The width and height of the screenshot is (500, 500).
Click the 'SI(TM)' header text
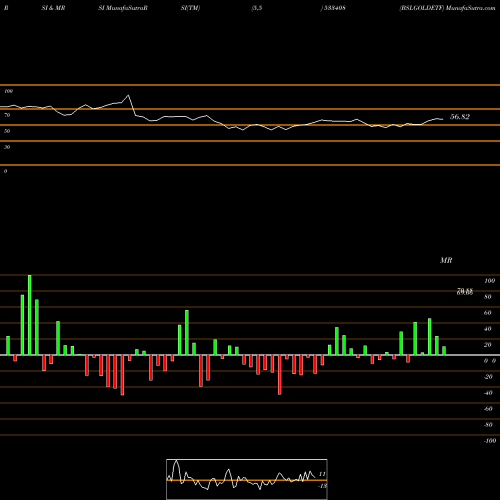click(190, 8)
